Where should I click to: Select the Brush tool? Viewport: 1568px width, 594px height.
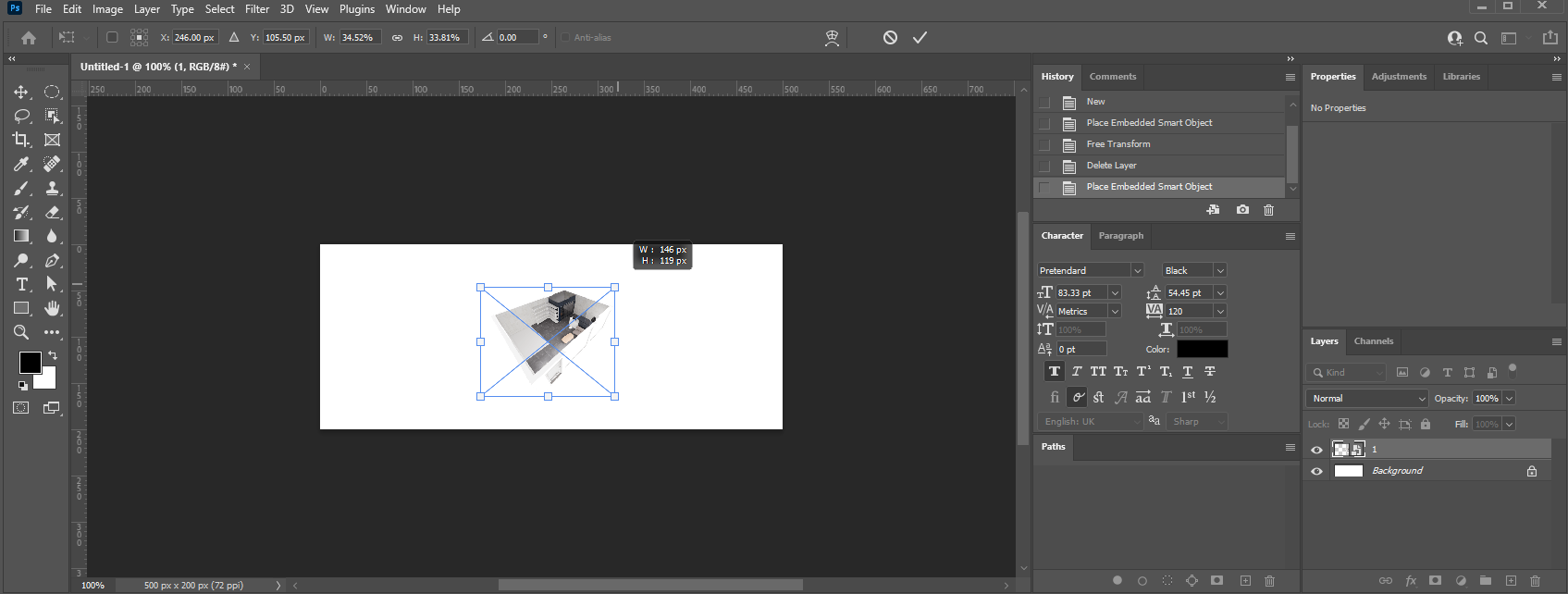20,188
